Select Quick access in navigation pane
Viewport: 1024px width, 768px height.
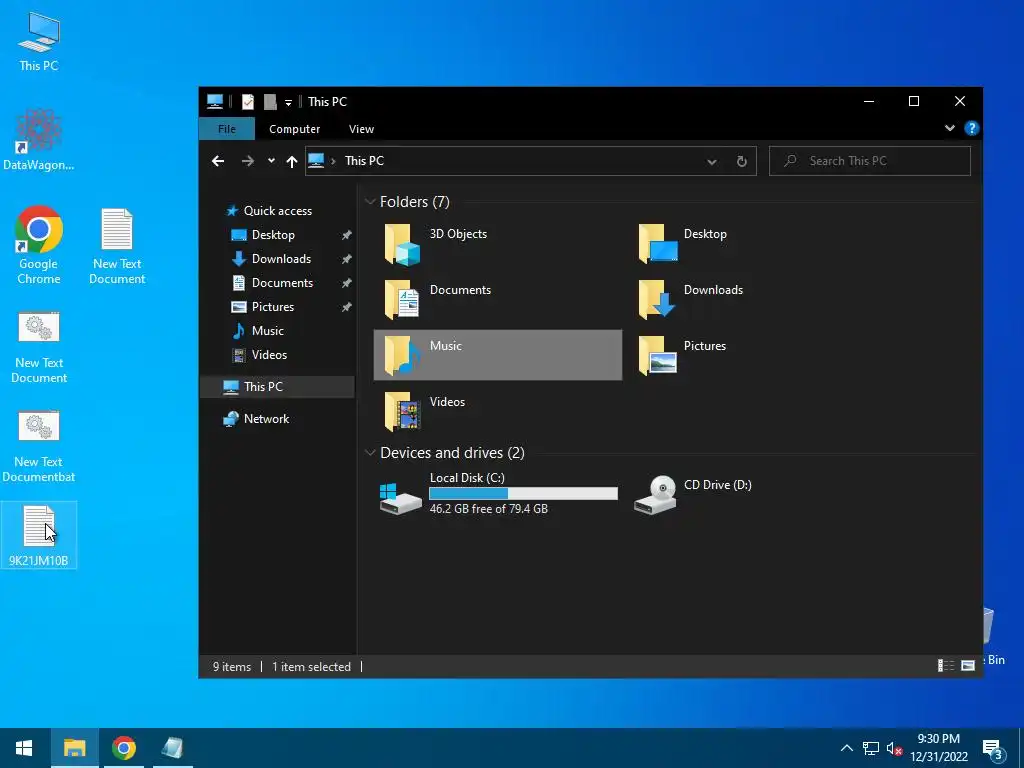pyautogui.click(x=277, y=211)
